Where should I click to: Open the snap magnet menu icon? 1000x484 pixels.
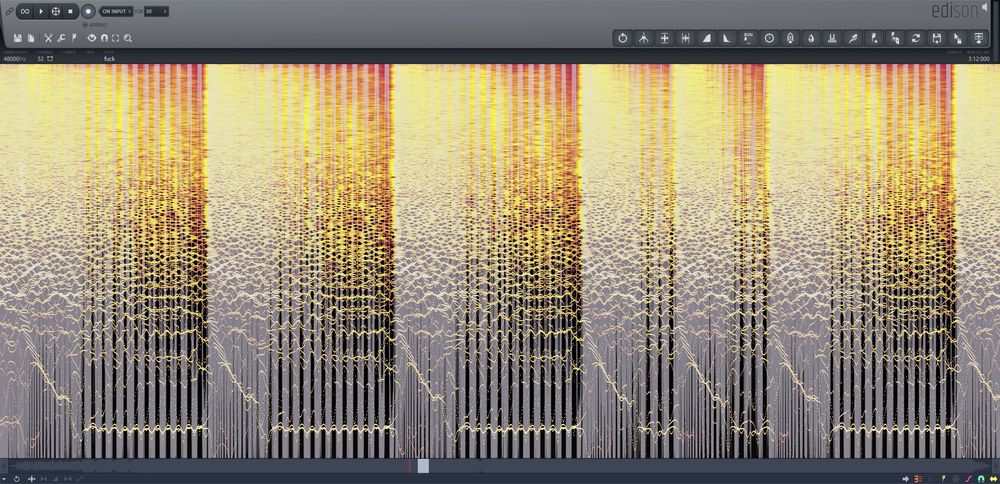[104, 38]
